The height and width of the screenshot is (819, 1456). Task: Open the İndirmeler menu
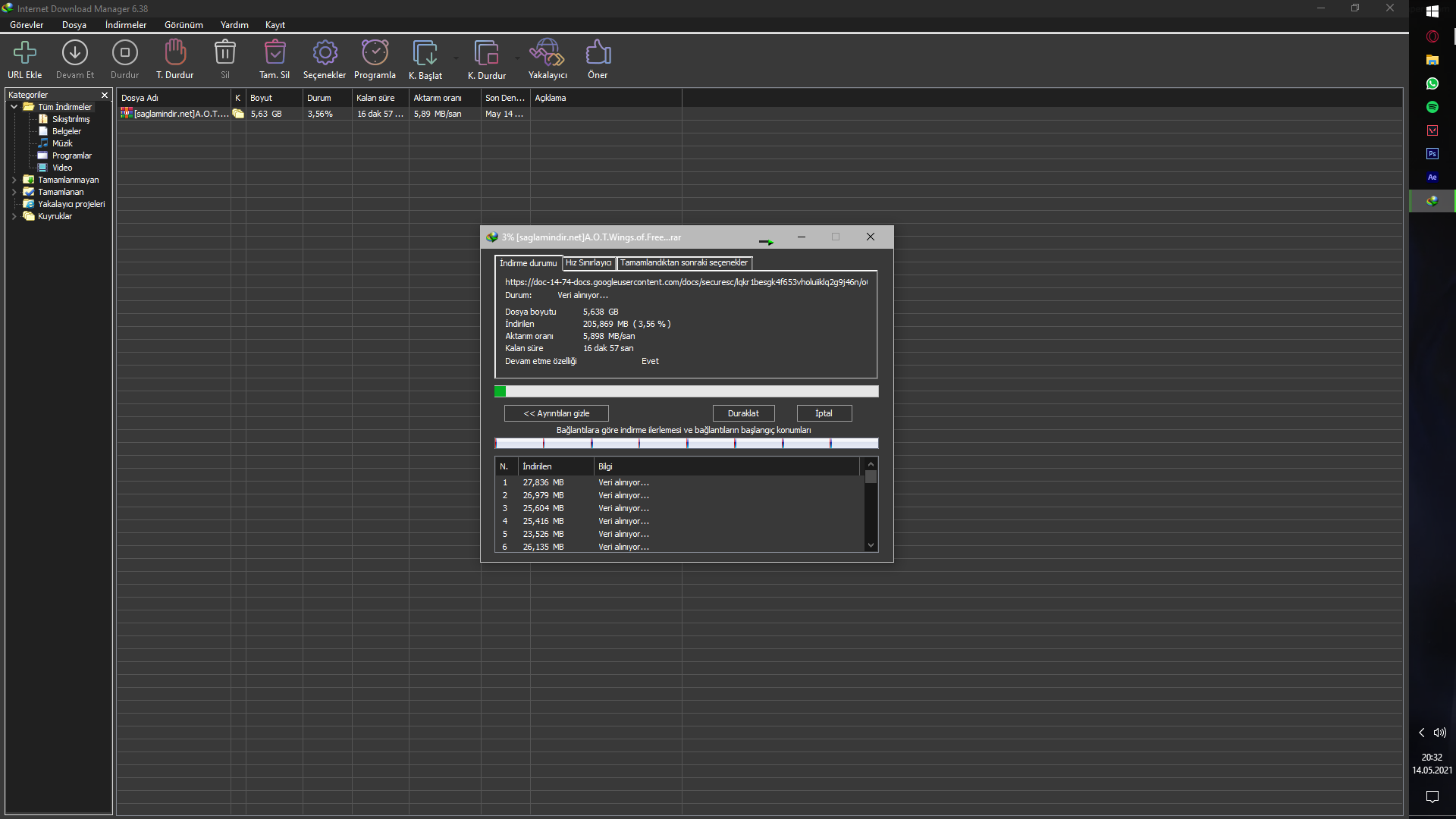click(126, 25)
